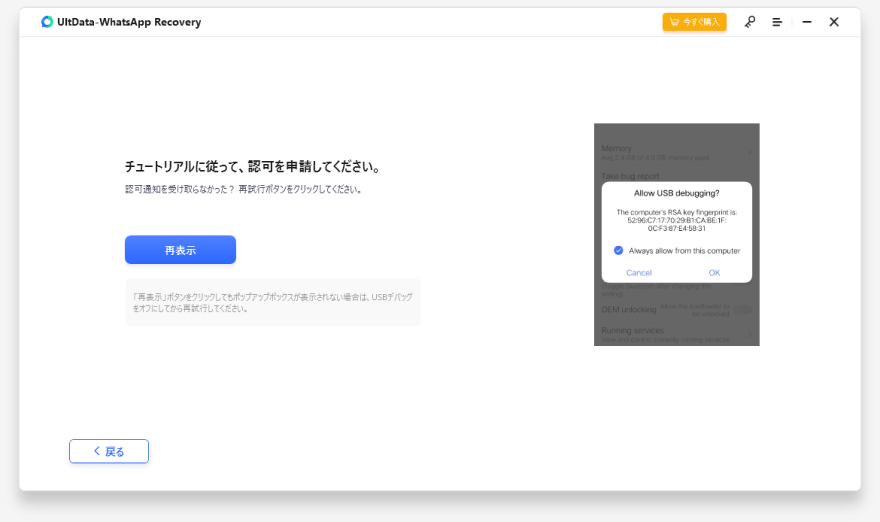
Task: Click the UltData app logo icon
Action: 47,22
